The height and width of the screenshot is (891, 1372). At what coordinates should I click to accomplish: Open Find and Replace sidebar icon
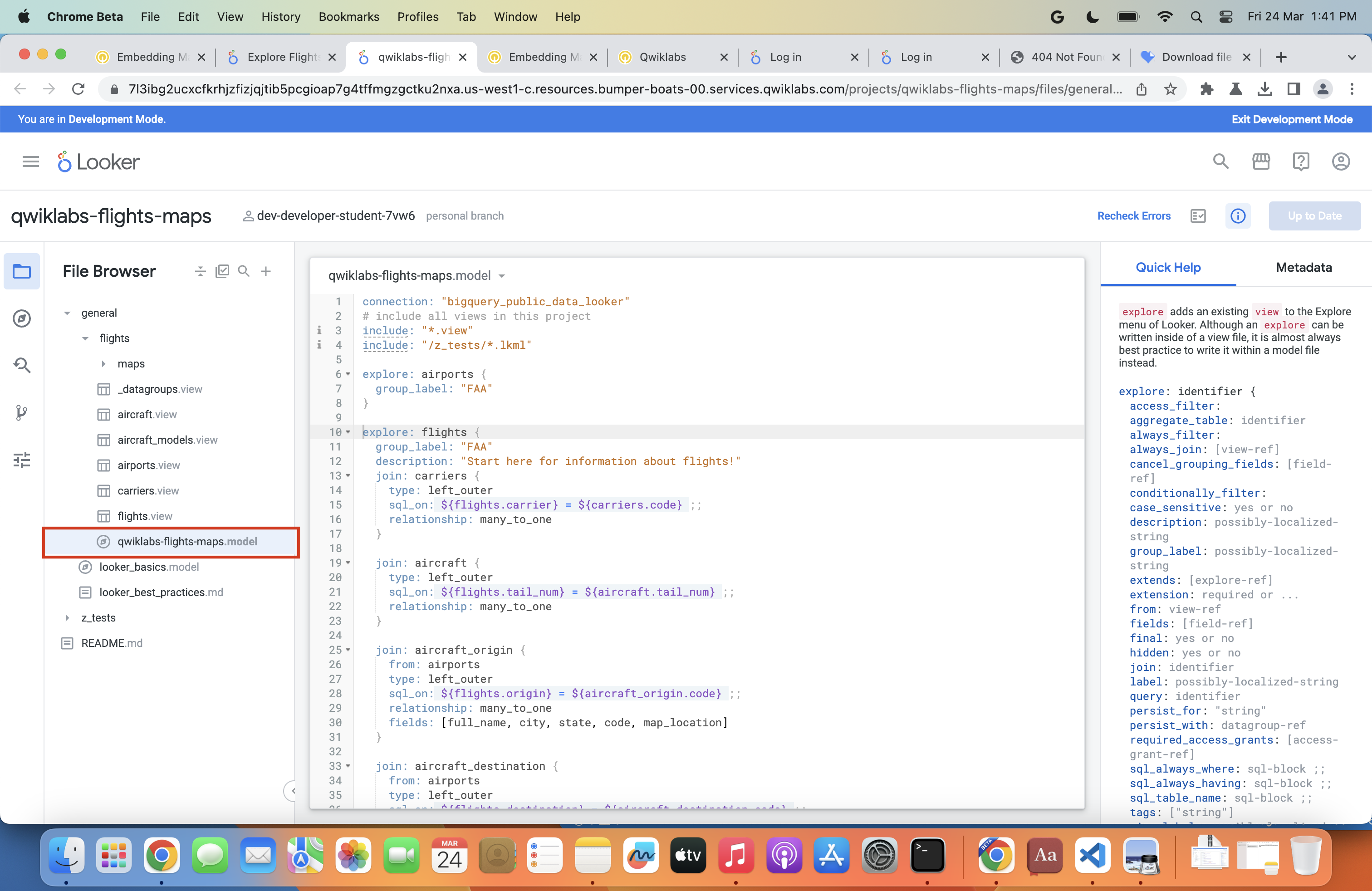(x=21, y=365)
